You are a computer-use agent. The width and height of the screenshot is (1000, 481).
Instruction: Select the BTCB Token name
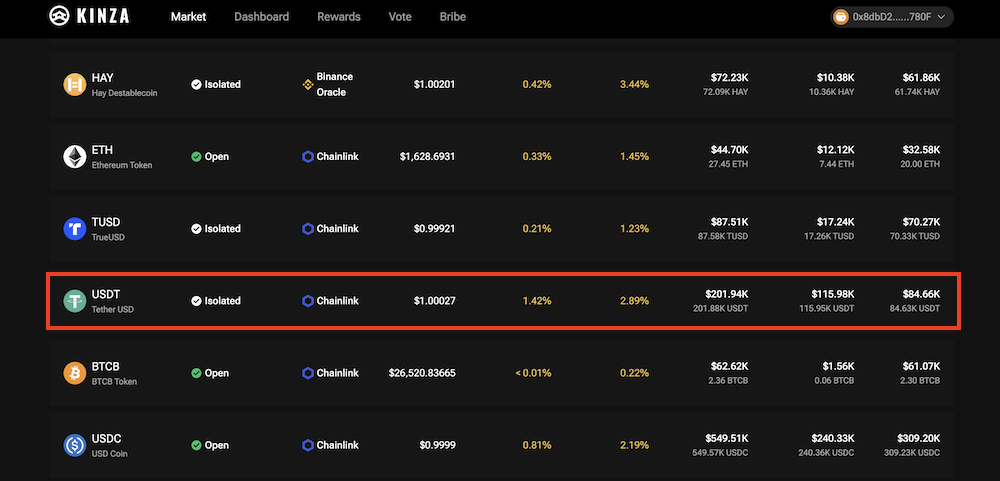click(x=114, y=373)
